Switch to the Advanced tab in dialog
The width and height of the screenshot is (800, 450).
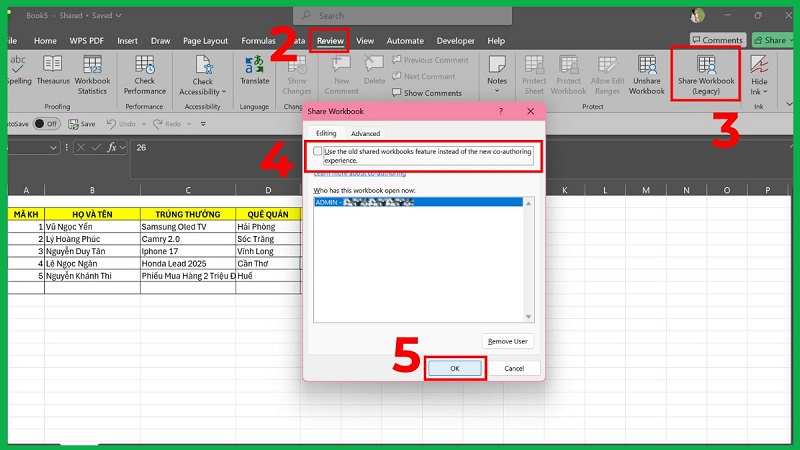[365, 133]
